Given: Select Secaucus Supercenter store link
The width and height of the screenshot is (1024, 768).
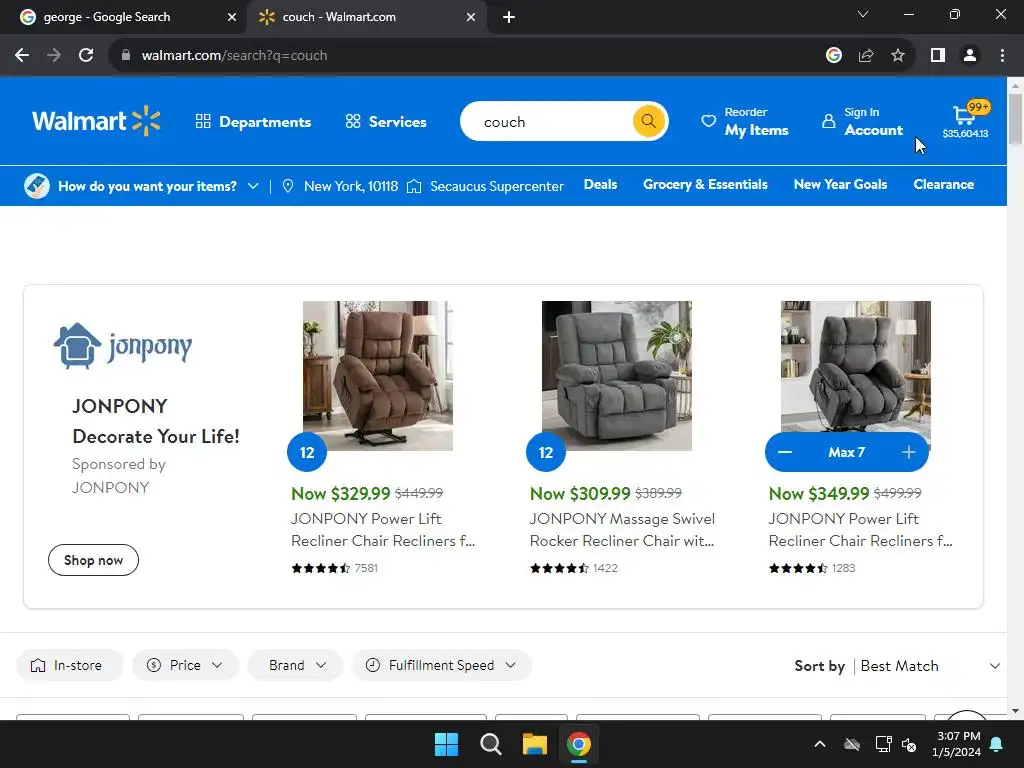Looking at the screenshot, I should pos(485,186).
